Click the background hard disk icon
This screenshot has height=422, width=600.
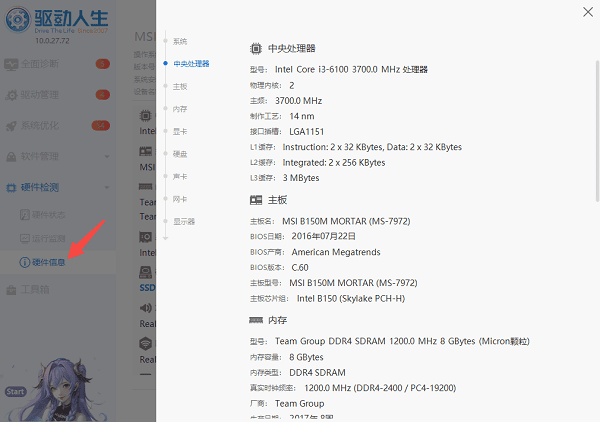[145, 272]
